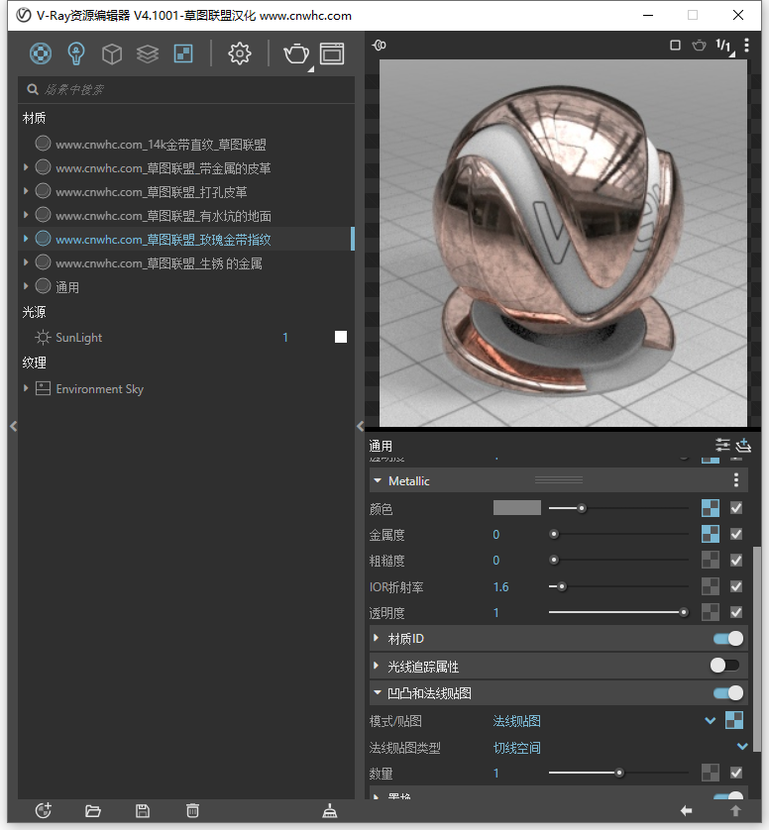Click the 金属度 value field
The height and width of the screenshot is (830, 769).
pos(496,535)
